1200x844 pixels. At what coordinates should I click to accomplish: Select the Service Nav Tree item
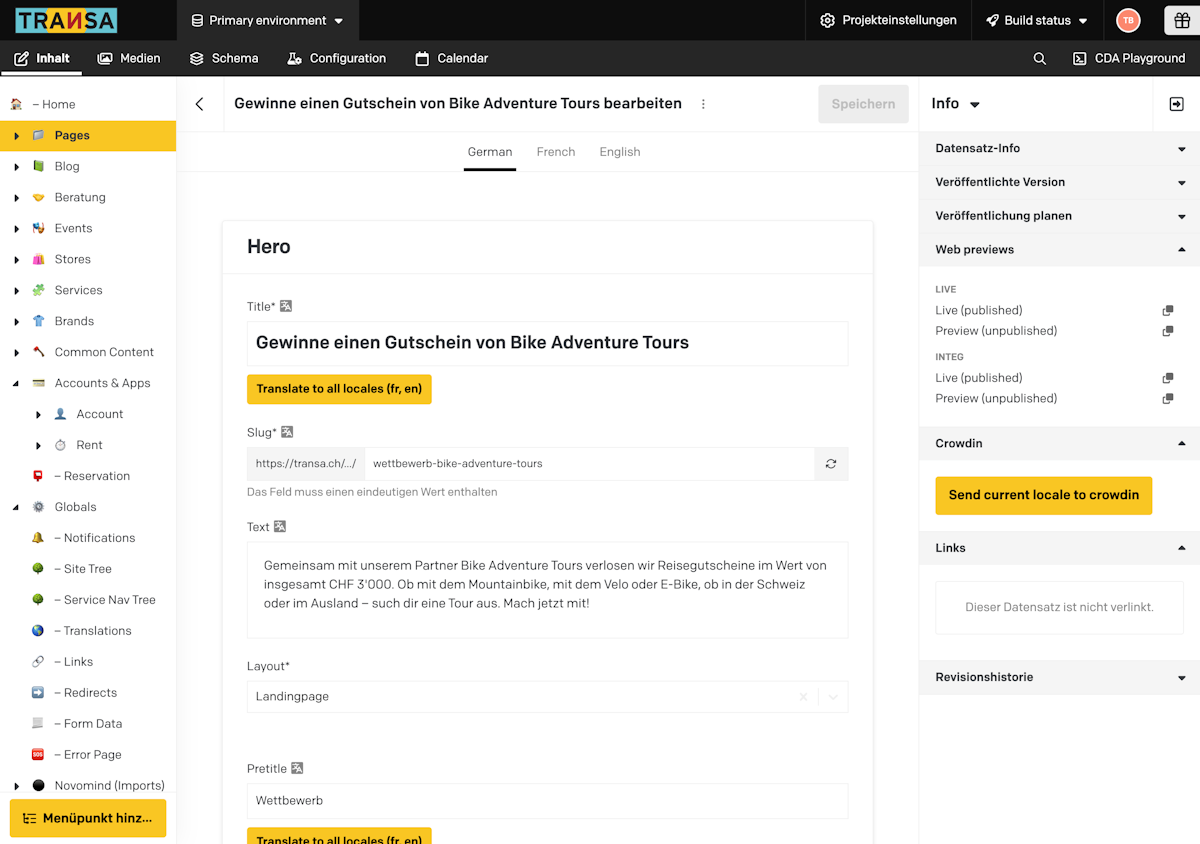(x=88, y=600)
